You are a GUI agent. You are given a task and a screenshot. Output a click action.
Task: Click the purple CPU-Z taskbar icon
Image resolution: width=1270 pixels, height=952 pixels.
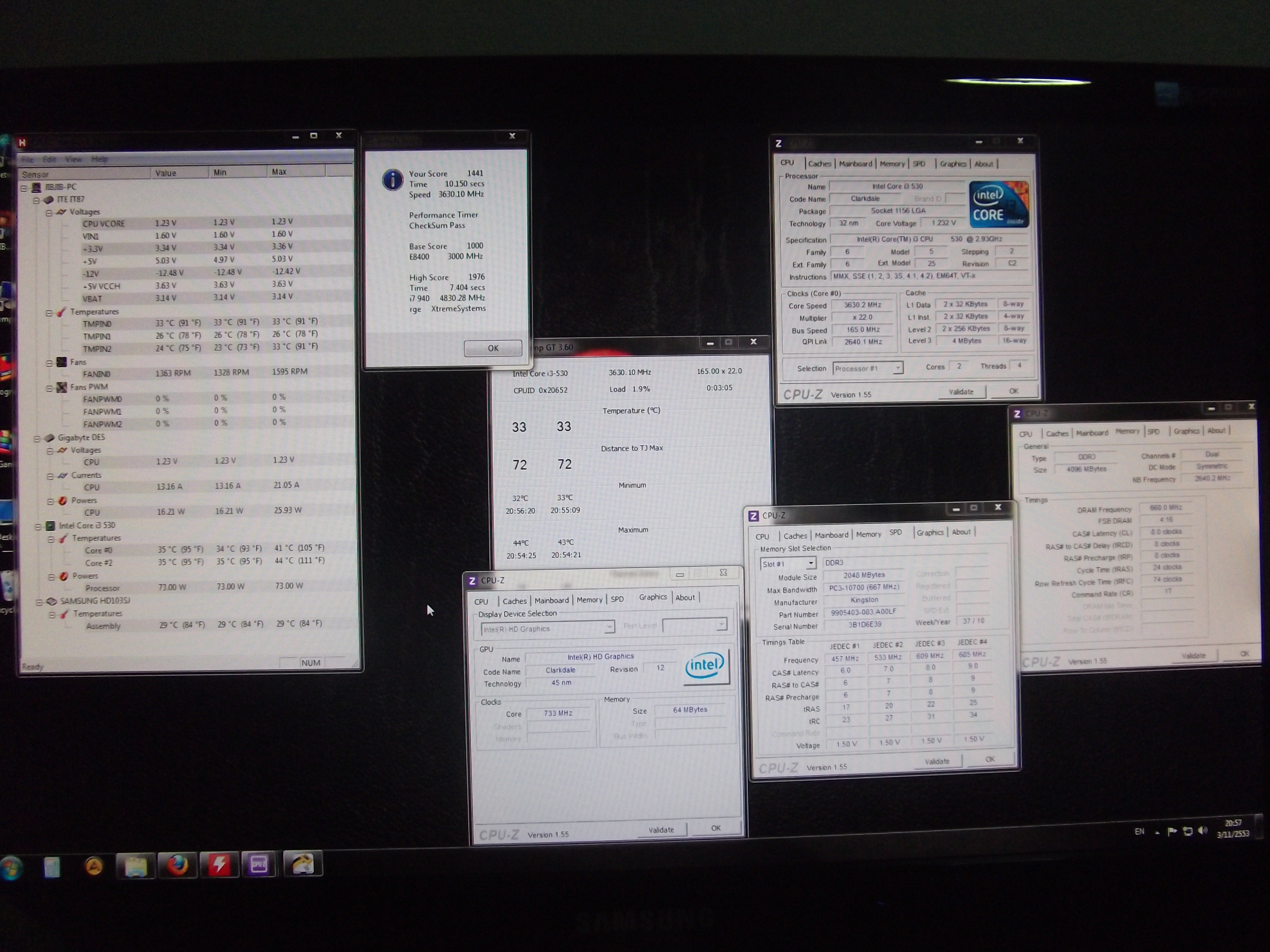pos(259,864)
